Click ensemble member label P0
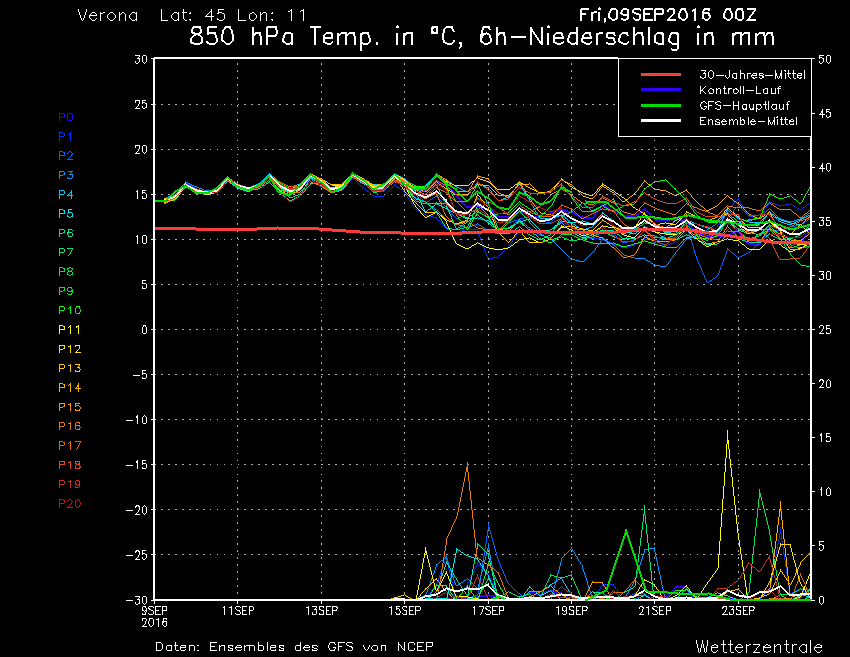 click(66, 117)
